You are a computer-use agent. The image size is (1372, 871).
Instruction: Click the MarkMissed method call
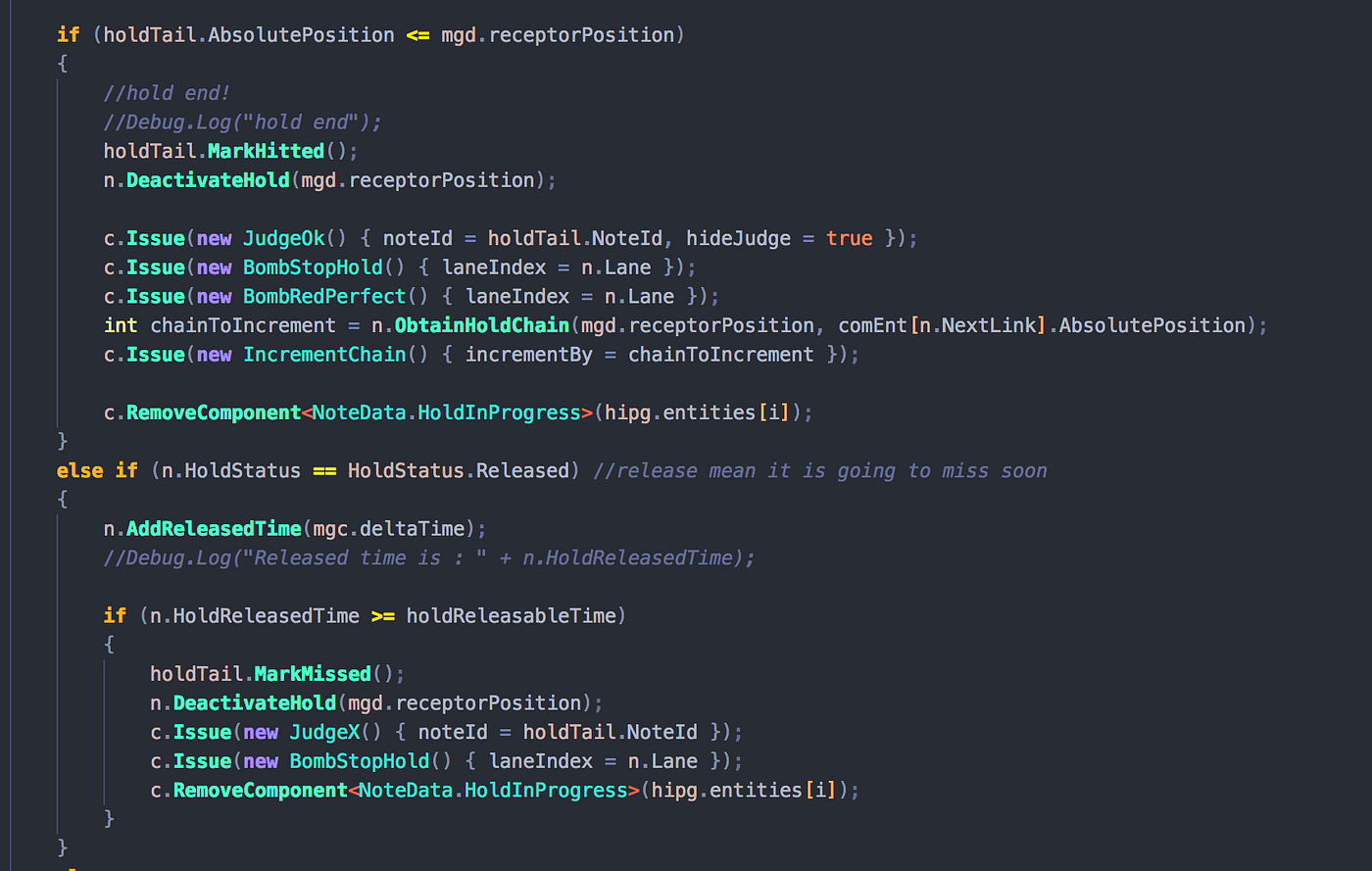coord(312,673)
